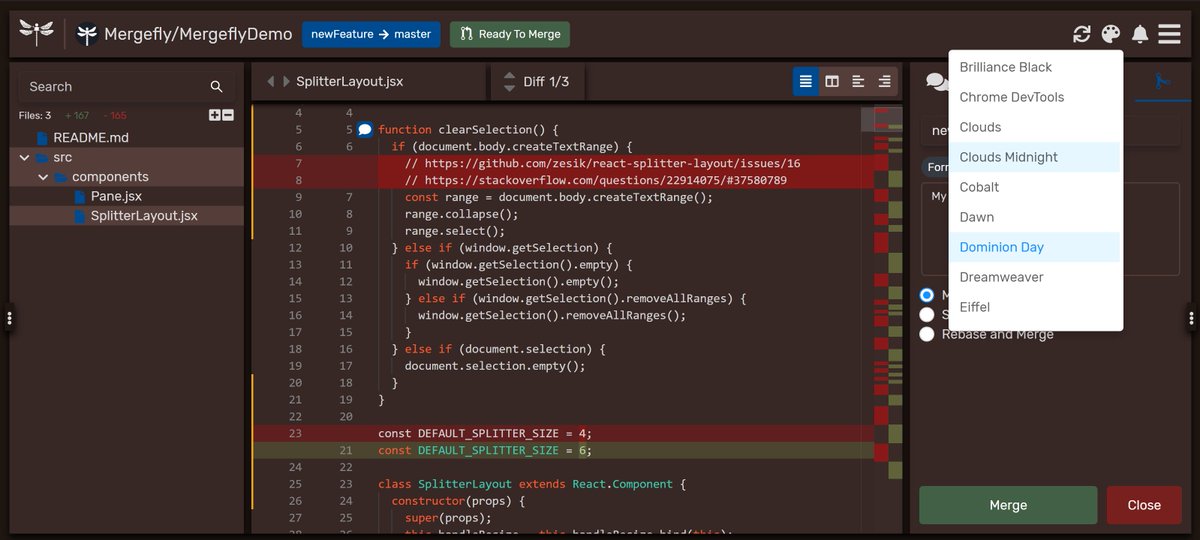The height and width of the screenshot is (540, 1200).
Task: Click the Ready To Merge status button
Action: 510,34
